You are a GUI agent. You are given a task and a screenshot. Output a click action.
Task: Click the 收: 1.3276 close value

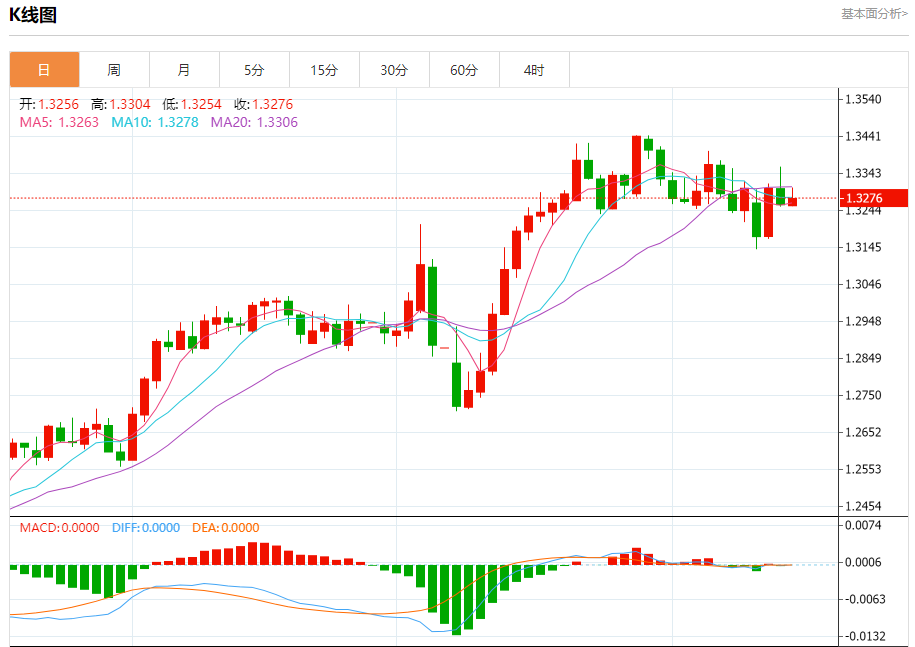[x=264, y=104]
